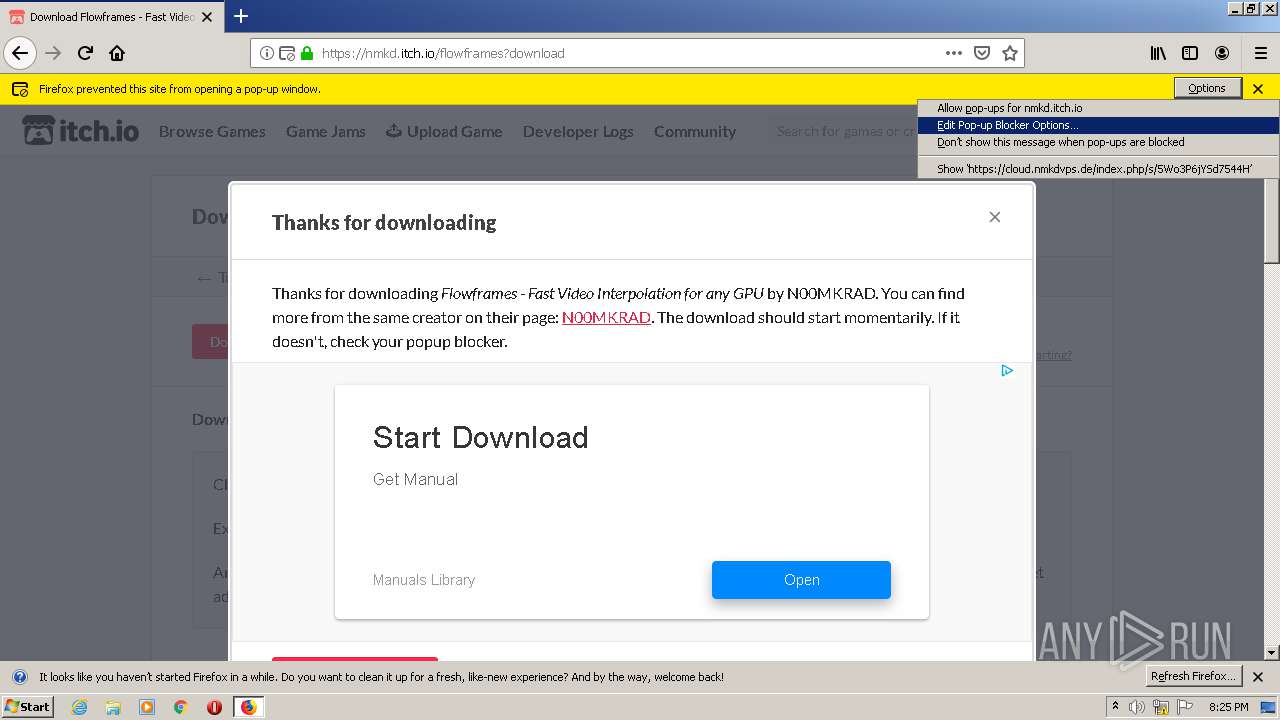Open Community nav link
This screenshot has height=720, width=1280.
(695, 131)
